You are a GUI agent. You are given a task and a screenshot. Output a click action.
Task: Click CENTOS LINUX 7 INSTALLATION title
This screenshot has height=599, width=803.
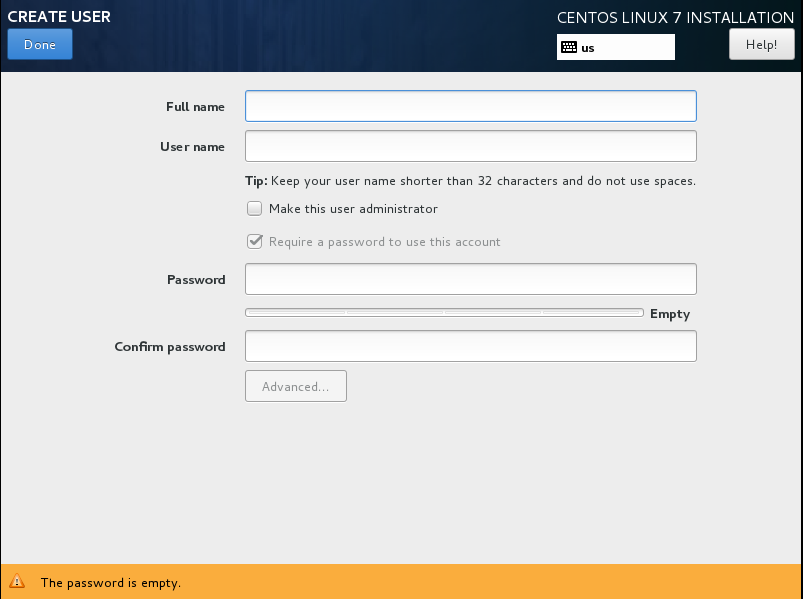(675, 18)
